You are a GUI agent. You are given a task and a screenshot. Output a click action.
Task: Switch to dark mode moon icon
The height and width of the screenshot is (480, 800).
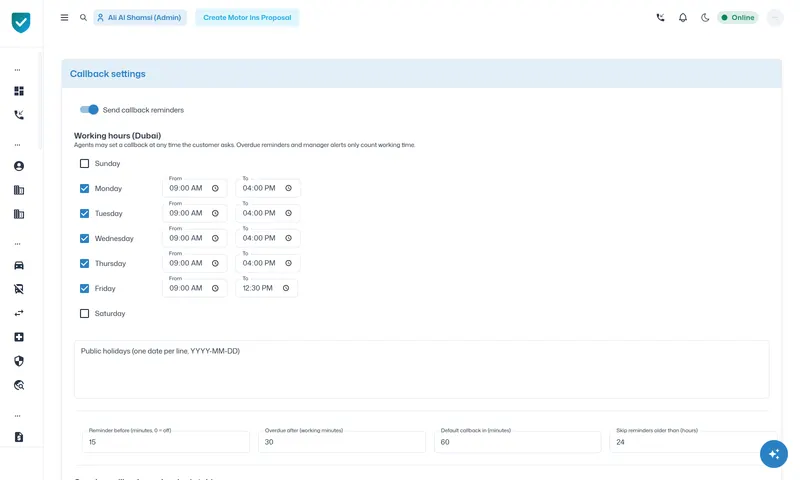pos(705,17)
